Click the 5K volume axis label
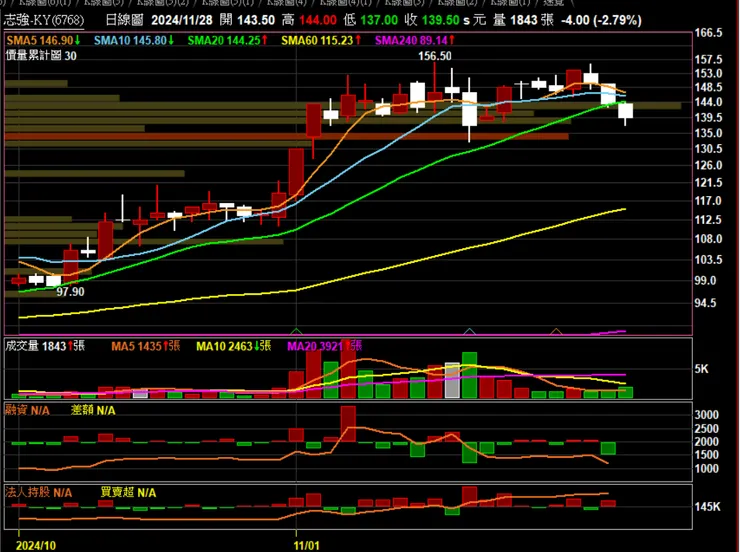The width and height of the screenshot is (740, 552). (x=702, y=369)
